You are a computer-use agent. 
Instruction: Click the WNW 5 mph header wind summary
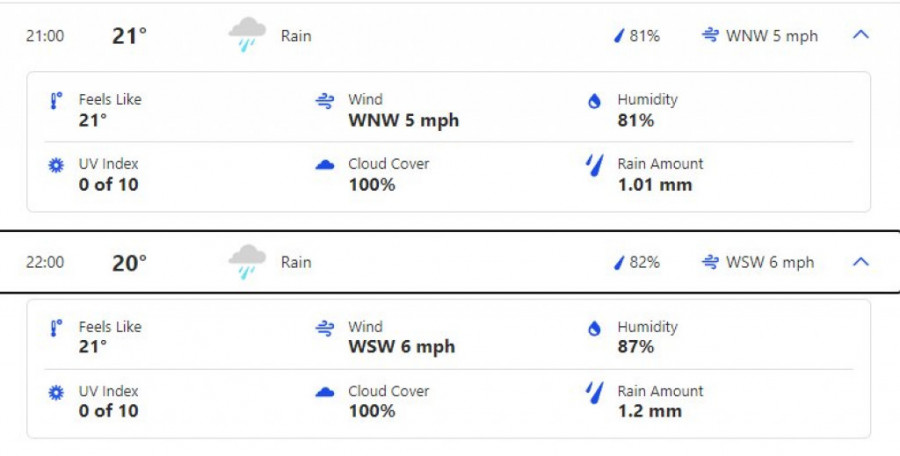click(771, 36)
